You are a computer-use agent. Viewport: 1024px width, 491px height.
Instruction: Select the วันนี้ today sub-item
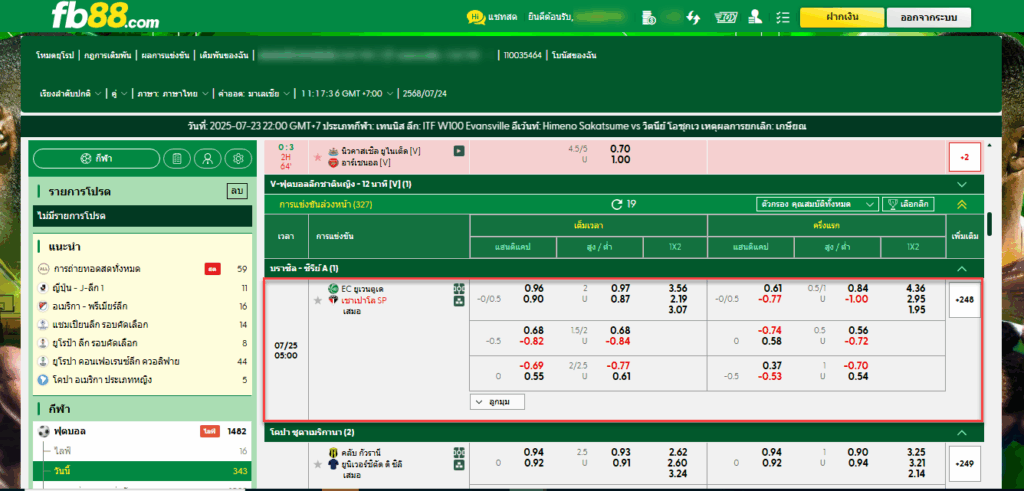142,471
